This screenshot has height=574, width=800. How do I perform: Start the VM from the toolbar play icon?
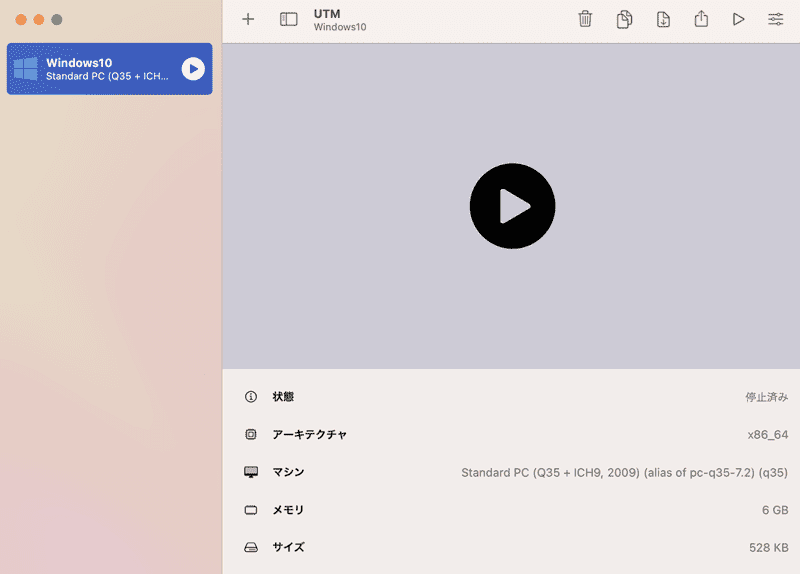click(x=738, y=19)
